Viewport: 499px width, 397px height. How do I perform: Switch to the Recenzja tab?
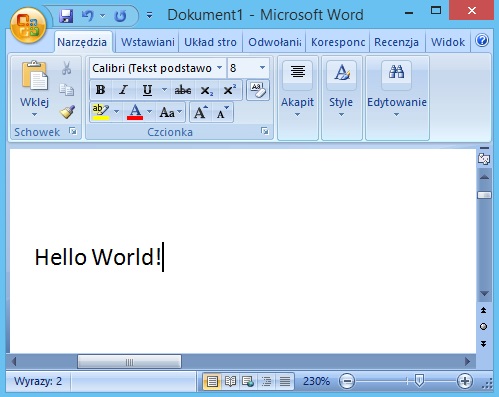coord(396,42)
